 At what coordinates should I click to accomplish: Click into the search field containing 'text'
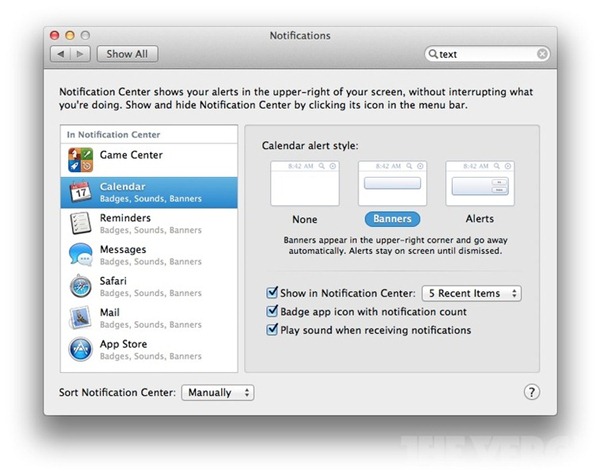(x=487, y=54)
